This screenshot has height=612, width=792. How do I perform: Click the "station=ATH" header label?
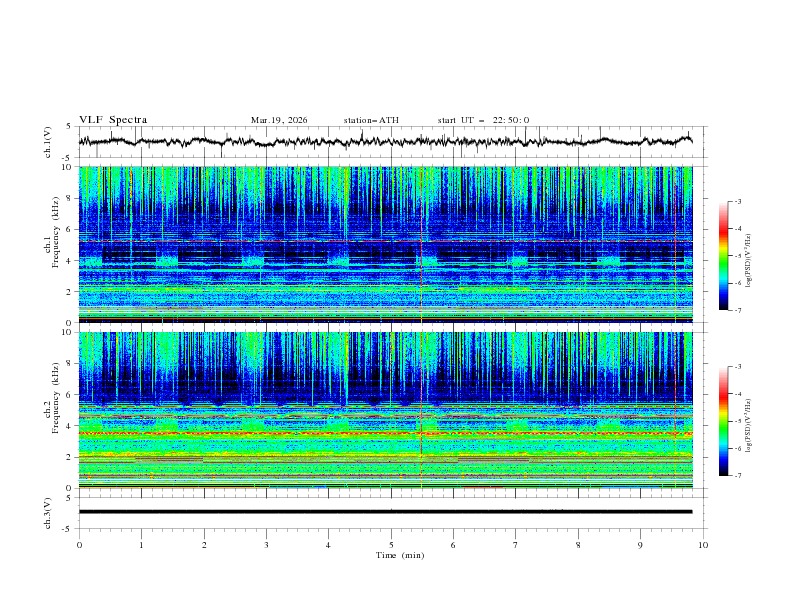(371, 120)
